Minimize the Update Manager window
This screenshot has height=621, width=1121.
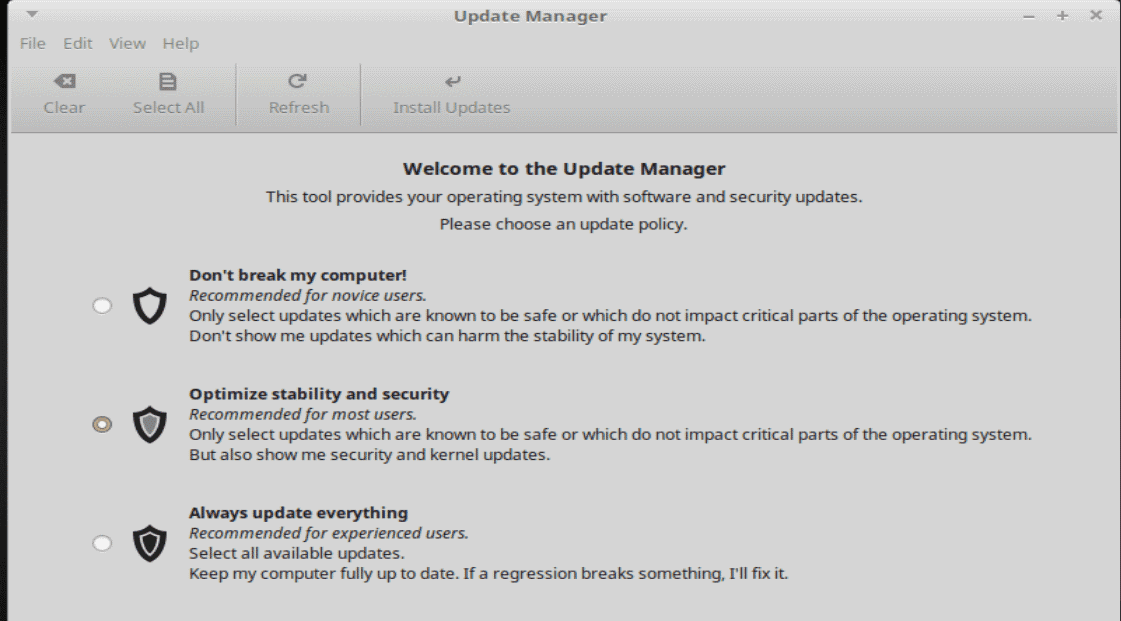click(x=1029, y=16)
